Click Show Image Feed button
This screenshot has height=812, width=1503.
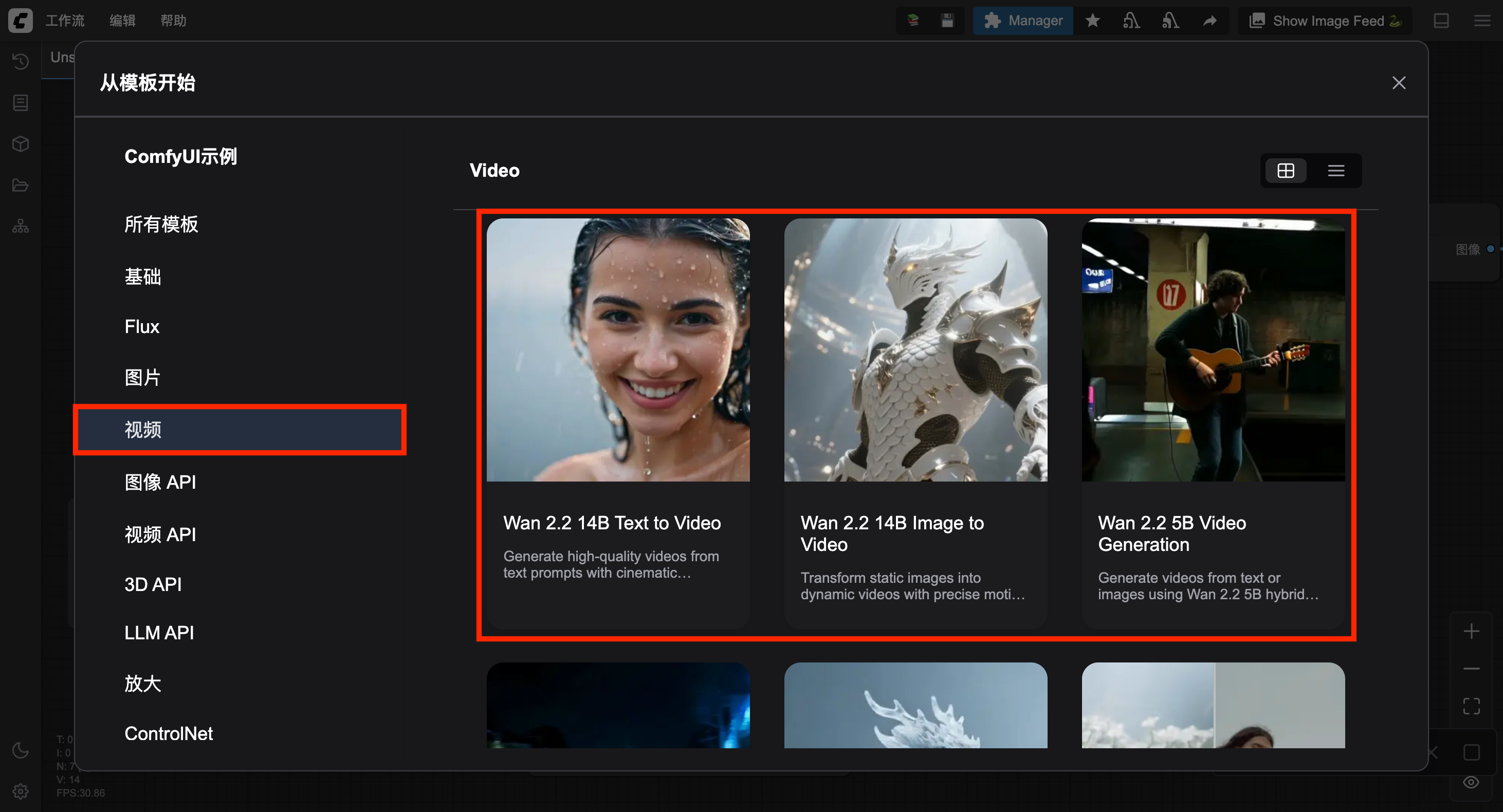tap(1325, 21)
